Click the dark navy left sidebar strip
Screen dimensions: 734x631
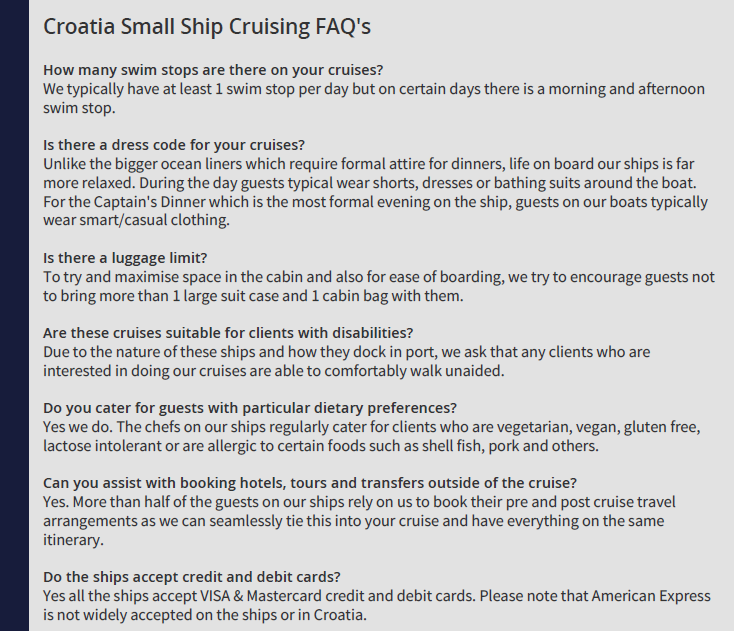14,316
